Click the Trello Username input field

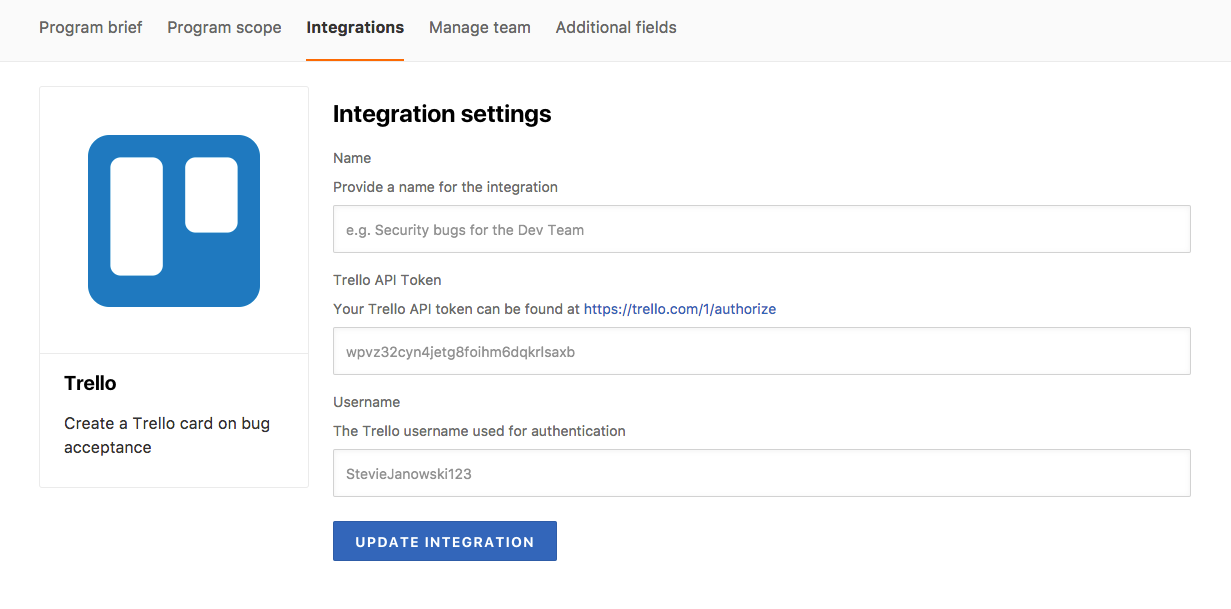(x=761, y=473)
